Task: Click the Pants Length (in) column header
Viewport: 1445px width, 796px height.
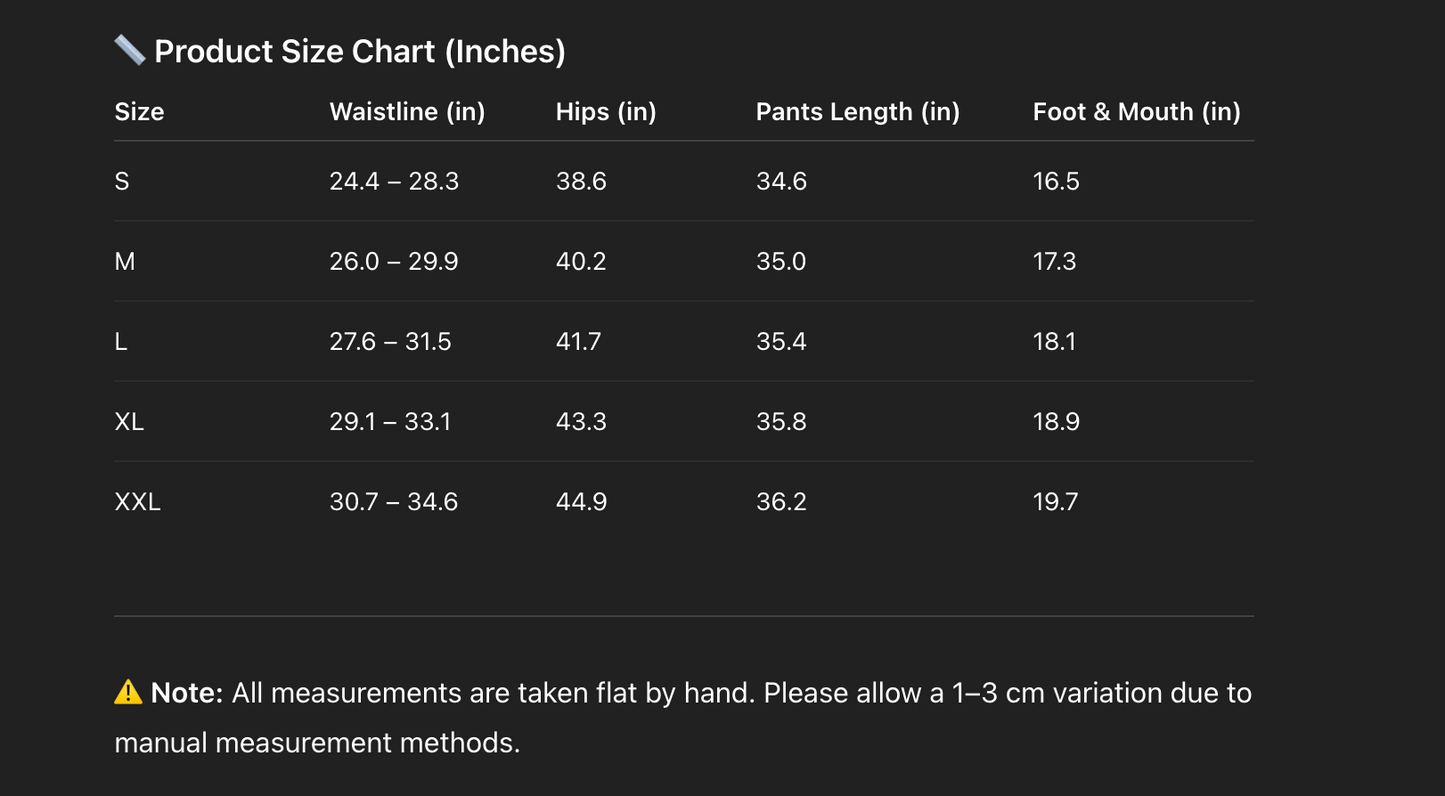Action: point(857,112)
